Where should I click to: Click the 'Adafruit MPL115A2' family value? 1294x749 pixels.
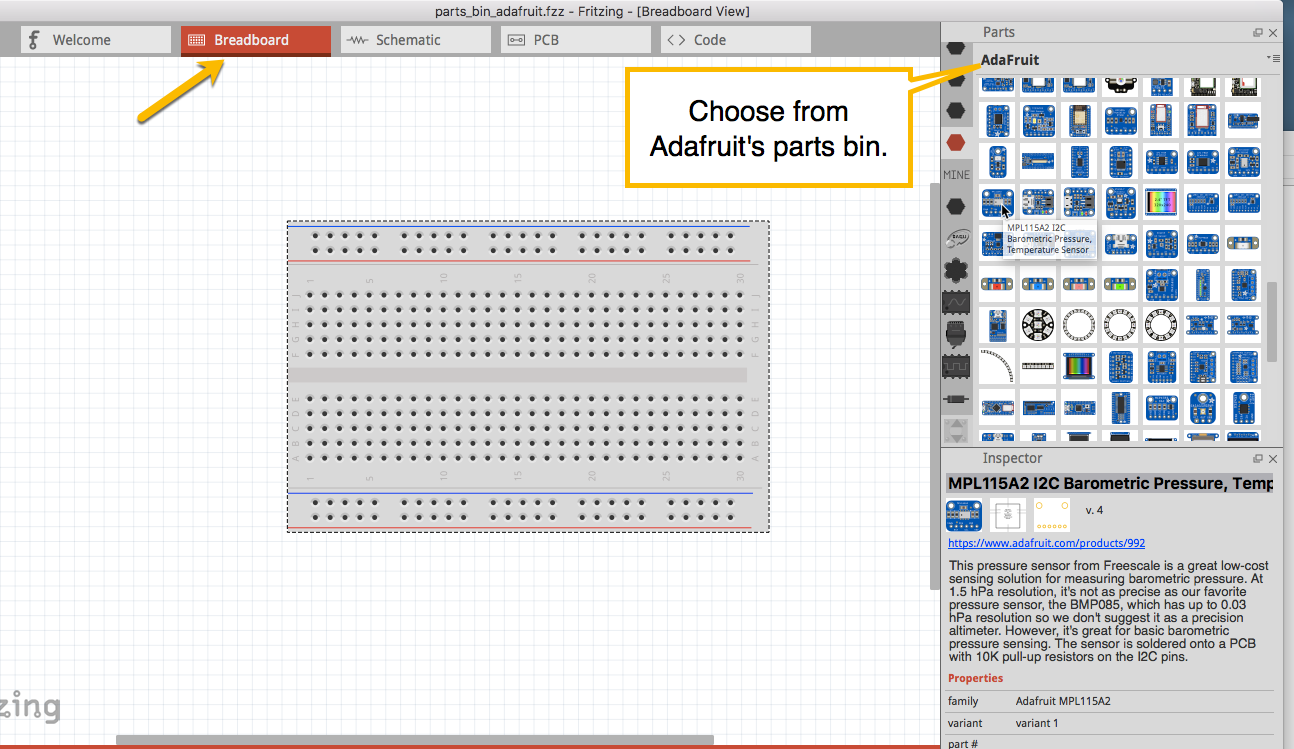point(1063,702)
